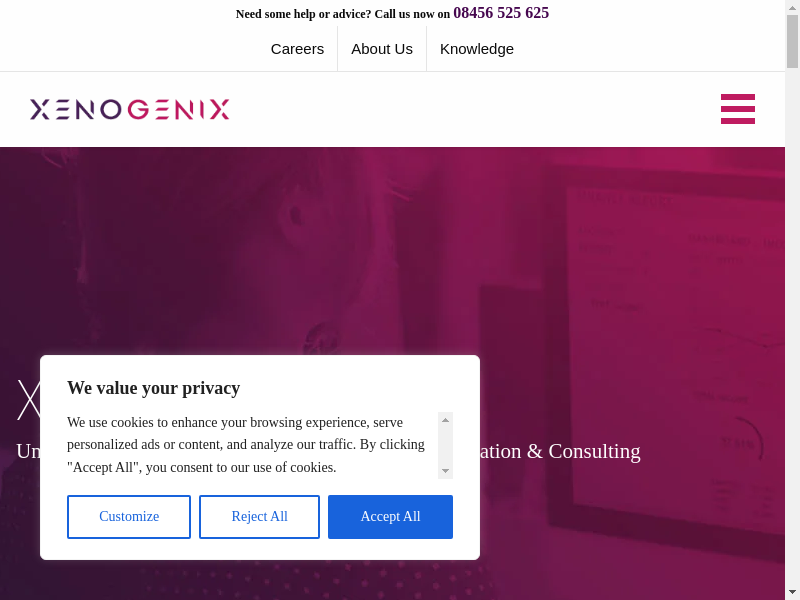Screen dimensions: 800x600
Task: Select the Knowledge menu item
Action: (477, 49)
